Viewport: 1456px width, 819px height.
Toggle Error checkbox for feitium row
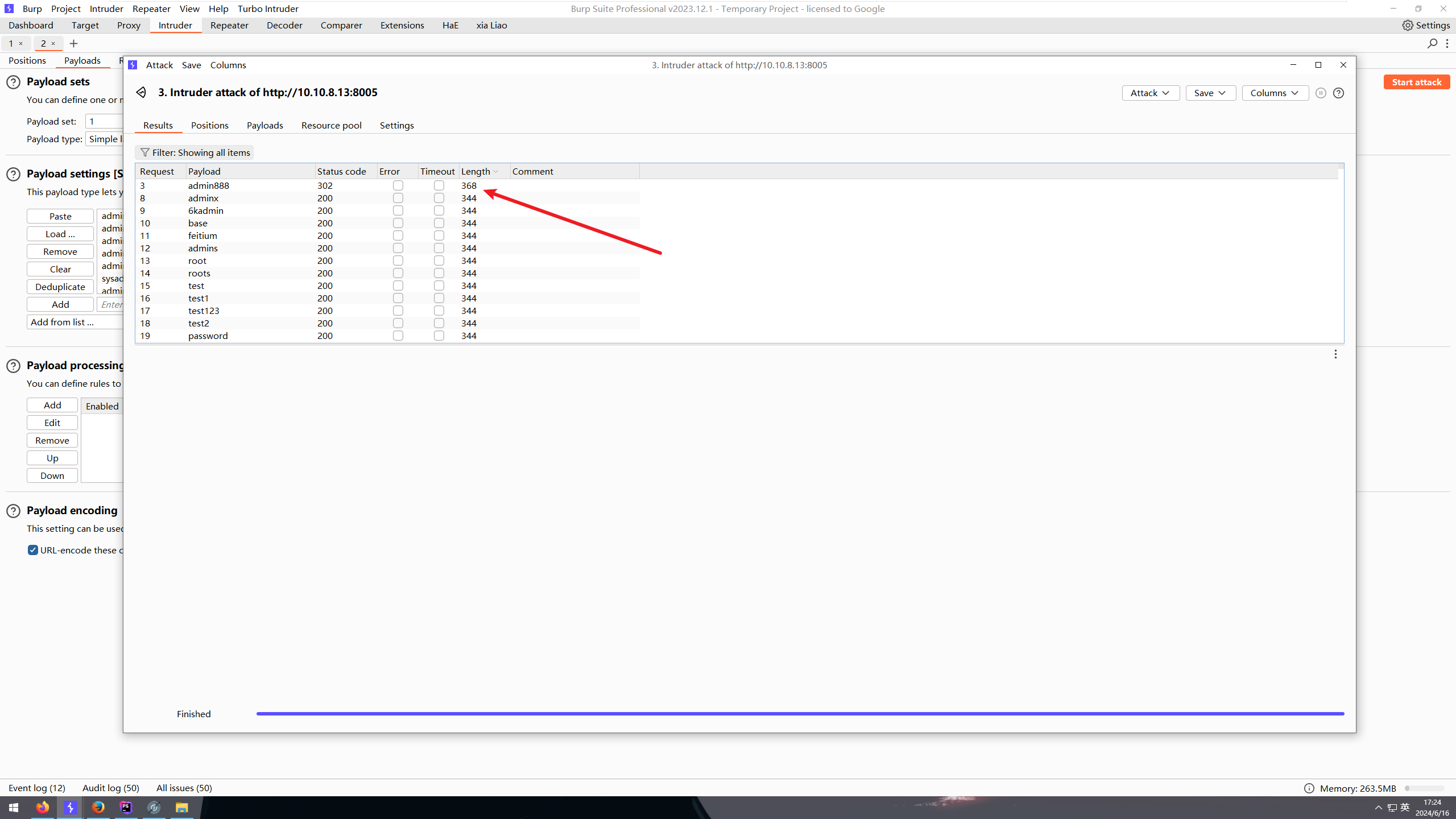pyautogui.click(x=398, y=235)
